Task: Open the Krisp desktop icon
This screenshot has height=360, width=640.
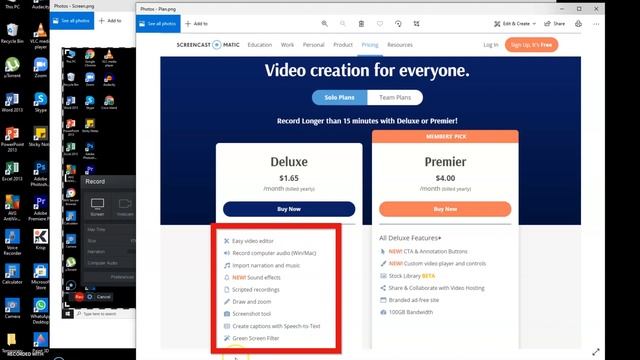Action: [x=40, y=240]
